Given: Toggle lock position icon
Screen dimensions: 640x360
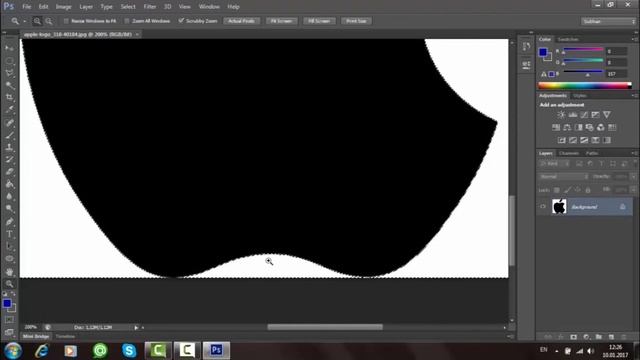Looking at the screenshot, I should pyautogui.click(x=578, y=190).
